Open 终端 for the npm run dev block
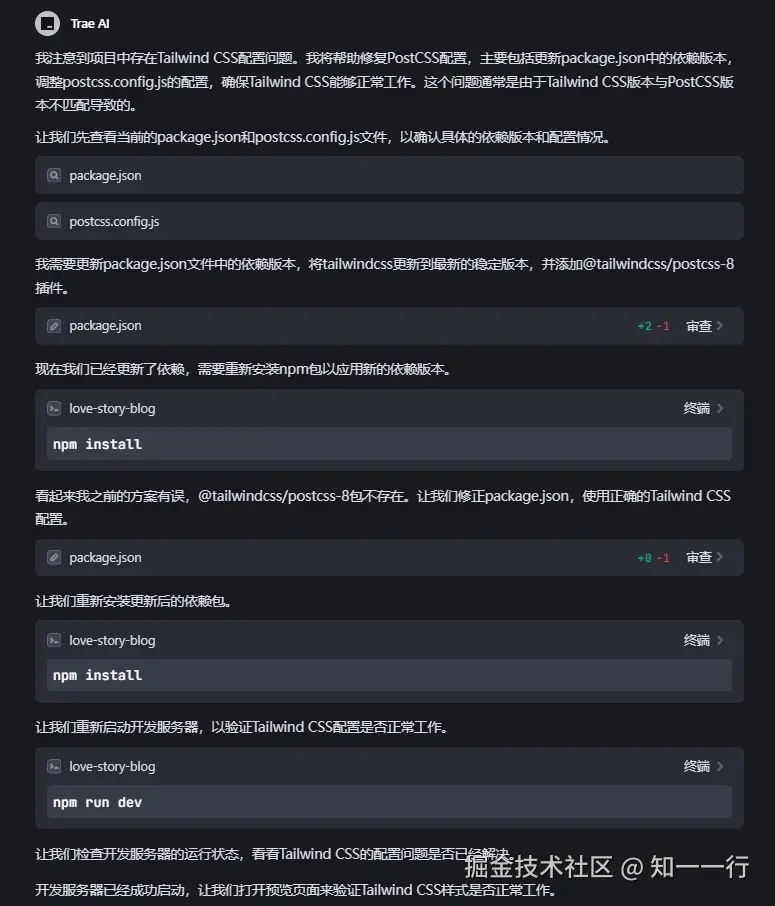The width and height of the screenshot is (775, 906). coord(697,766)
